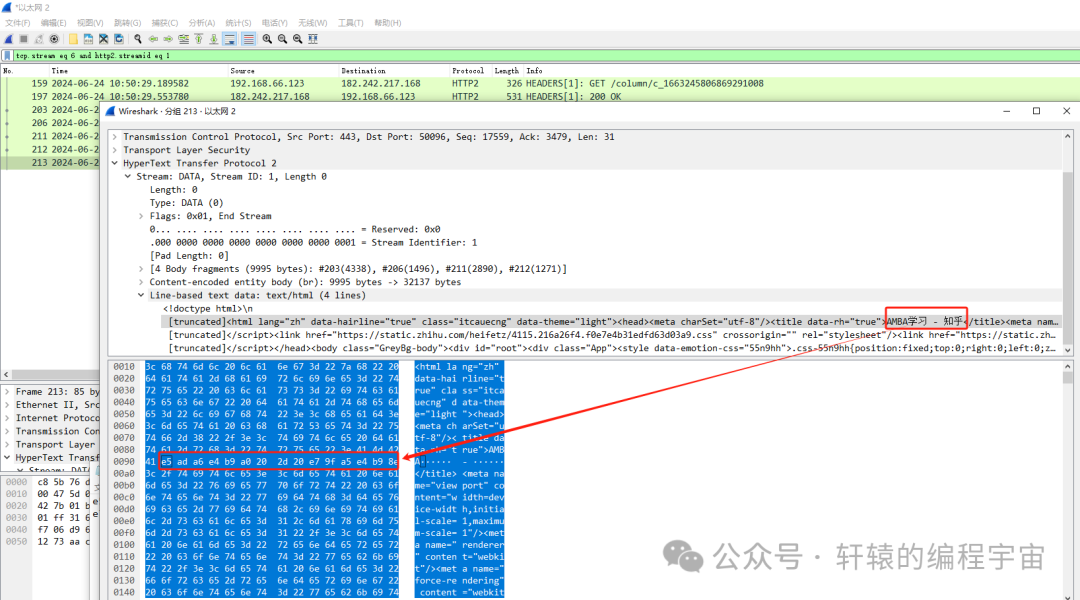
Task: Start capturing packets with the shark fin icon
Action: (x=8, y=39)
